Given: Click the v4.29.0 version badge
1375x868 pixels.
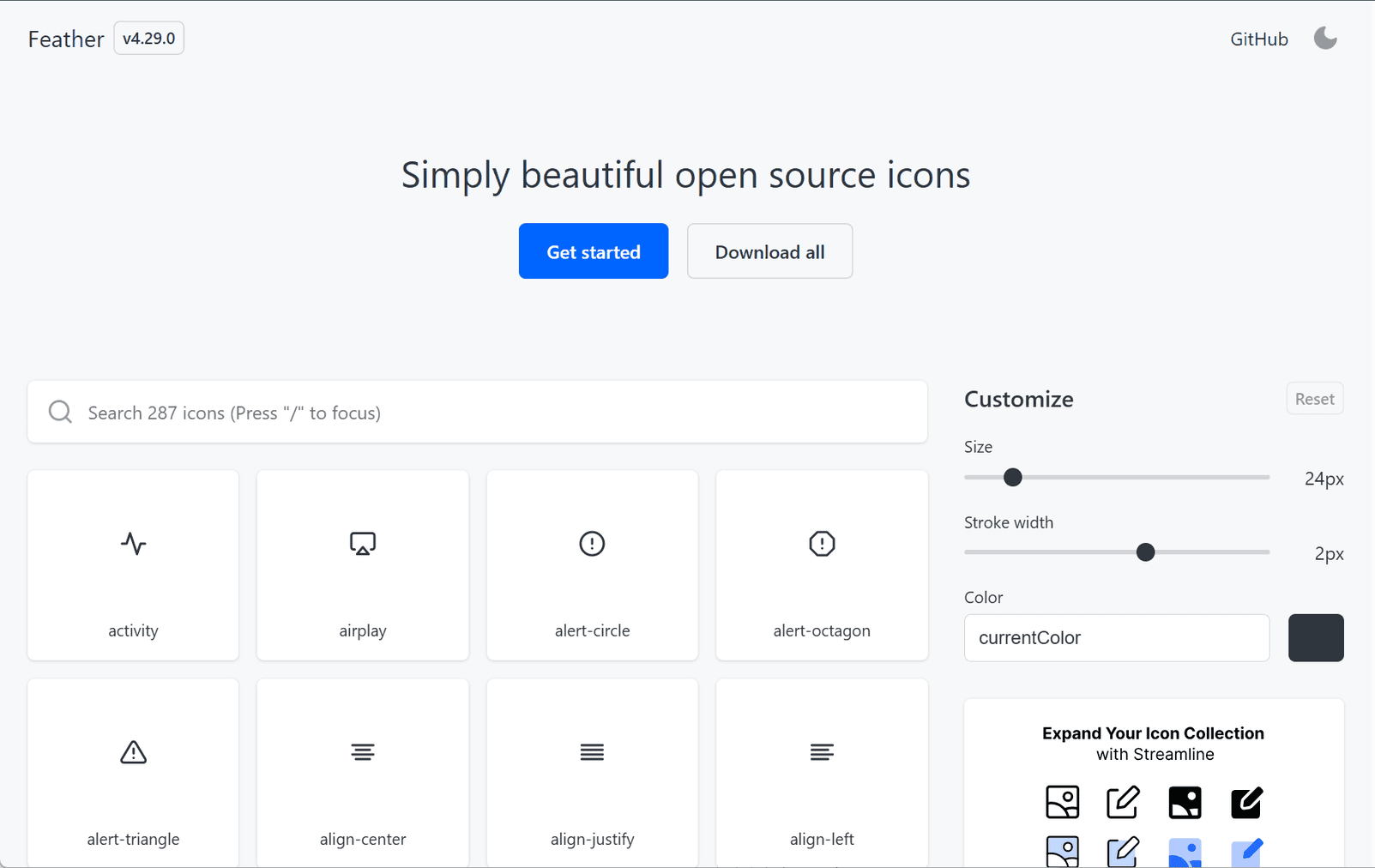Looking at the screenshot, I should (x=148, y=38).
